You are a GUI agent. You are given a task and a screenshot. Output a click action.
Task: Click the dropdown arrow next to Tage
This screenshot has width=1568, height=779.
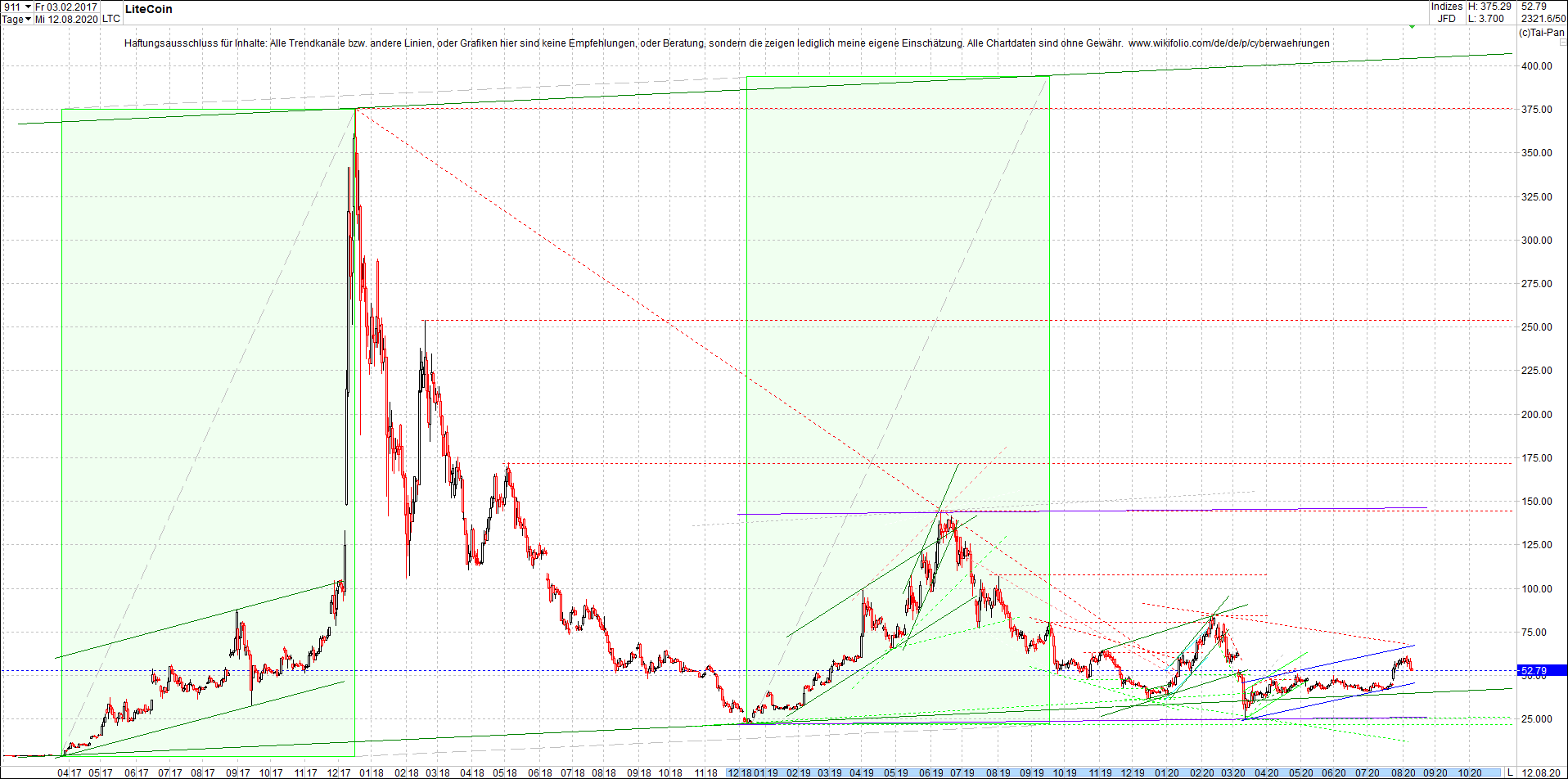28,20
